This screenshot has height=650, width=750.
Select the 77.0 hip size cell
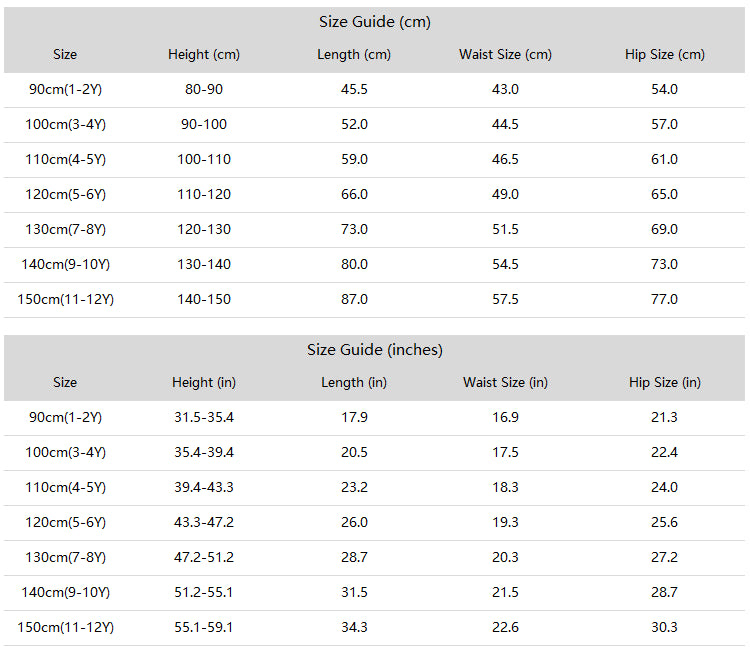[x=664, y=299]
